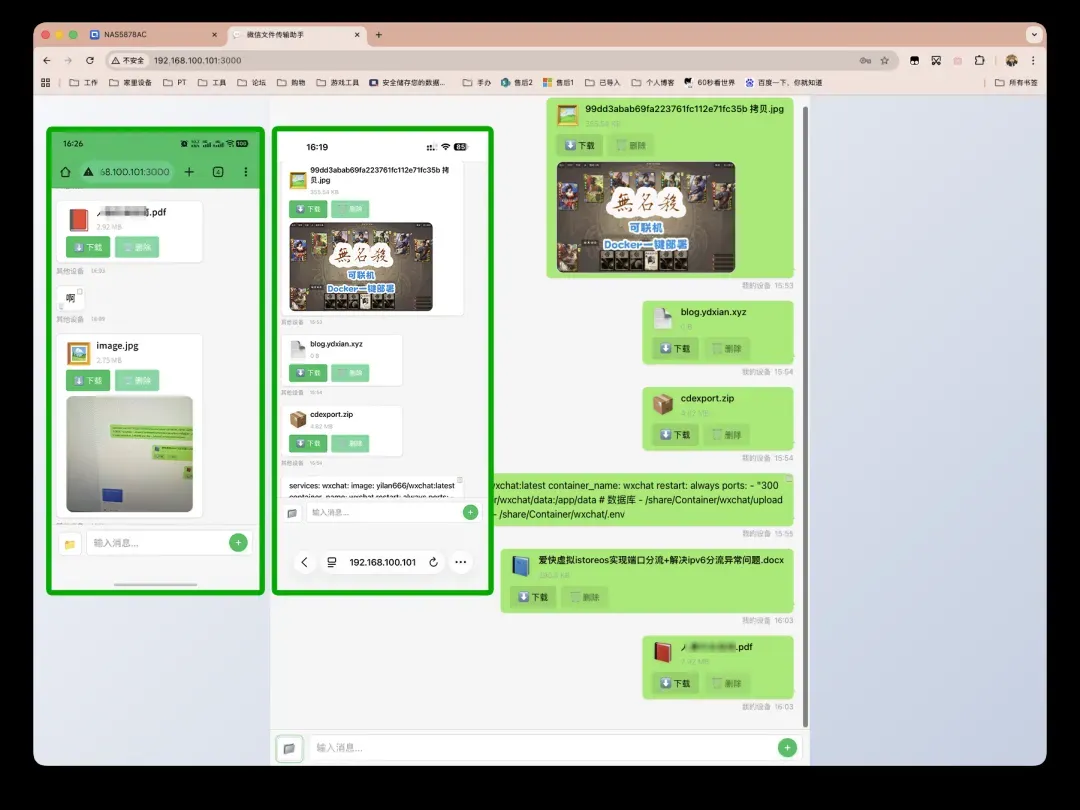This screenshot has width=1080, height=810.
Task: Click the browser forward arrow
Action: point(68,61)
